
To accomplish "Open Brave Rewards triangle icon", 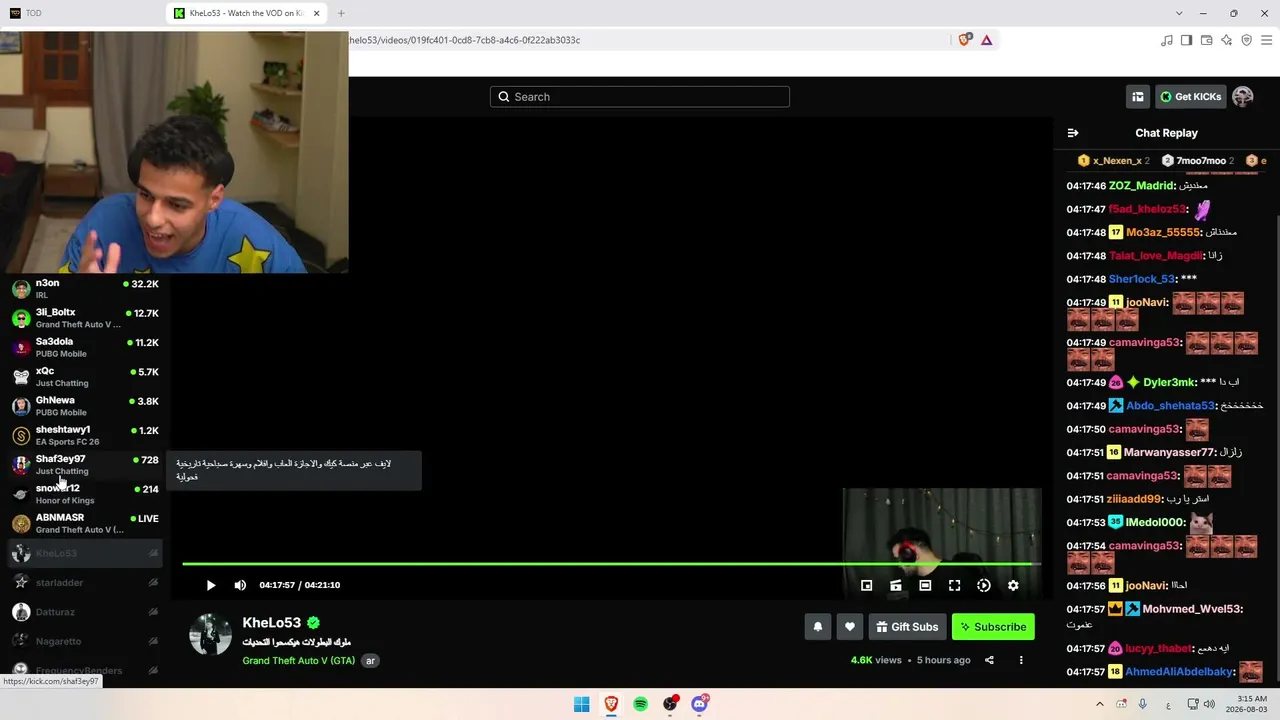I will point(987,40).
